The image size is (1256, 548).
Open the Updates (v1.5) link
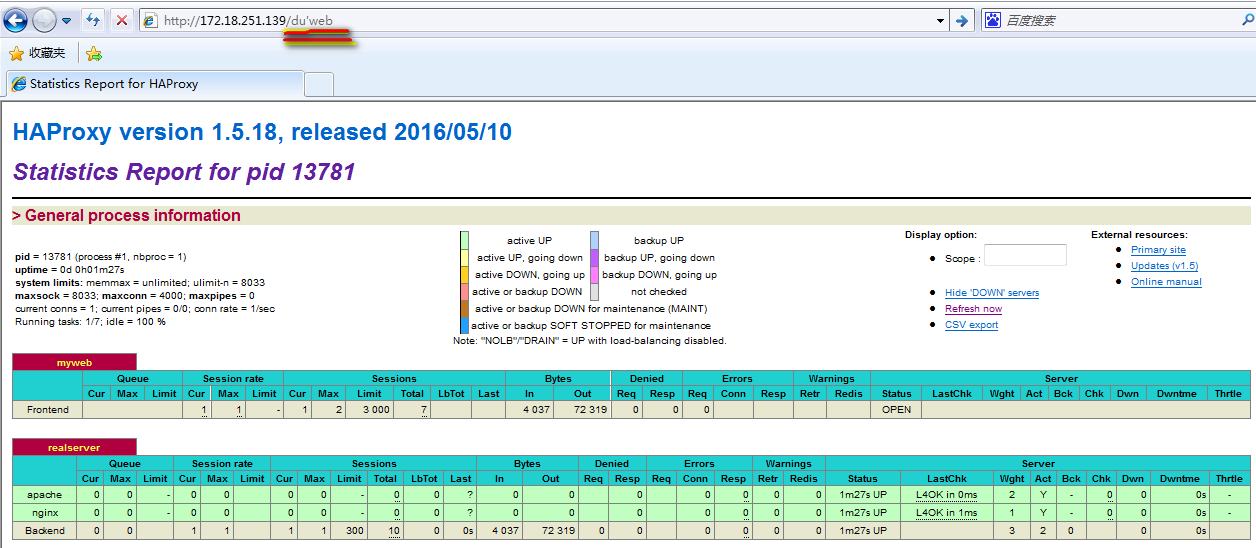click(1164, 266)
